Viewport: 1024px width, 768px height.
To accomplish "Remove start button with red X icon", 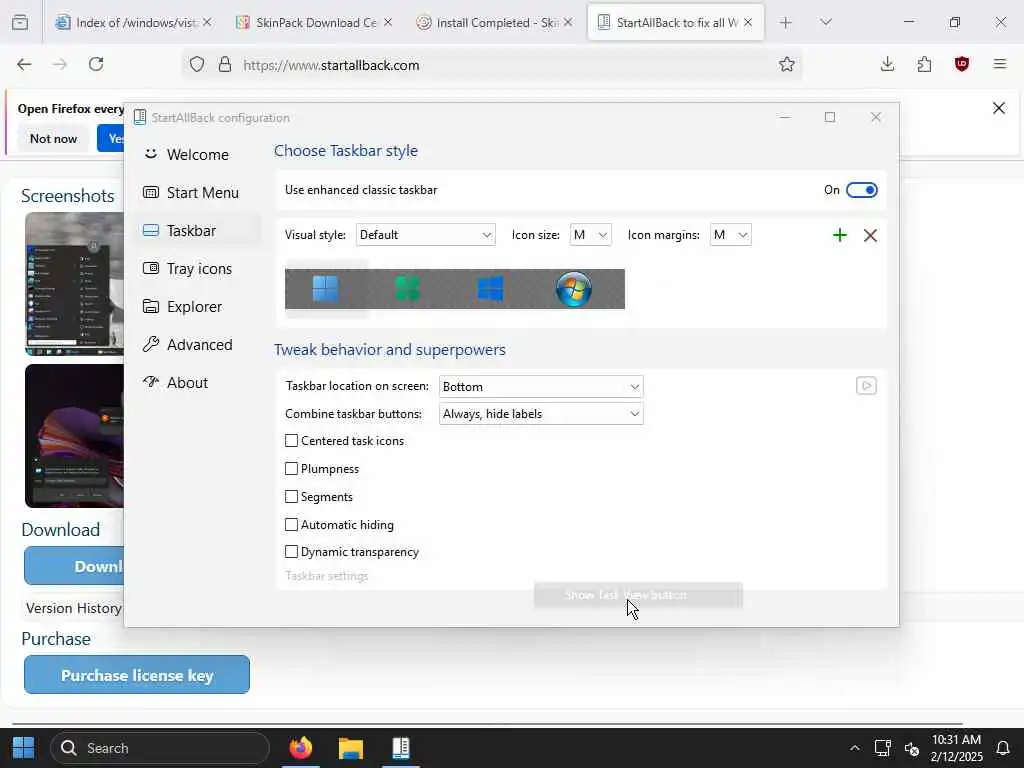I will coord(870,235).
